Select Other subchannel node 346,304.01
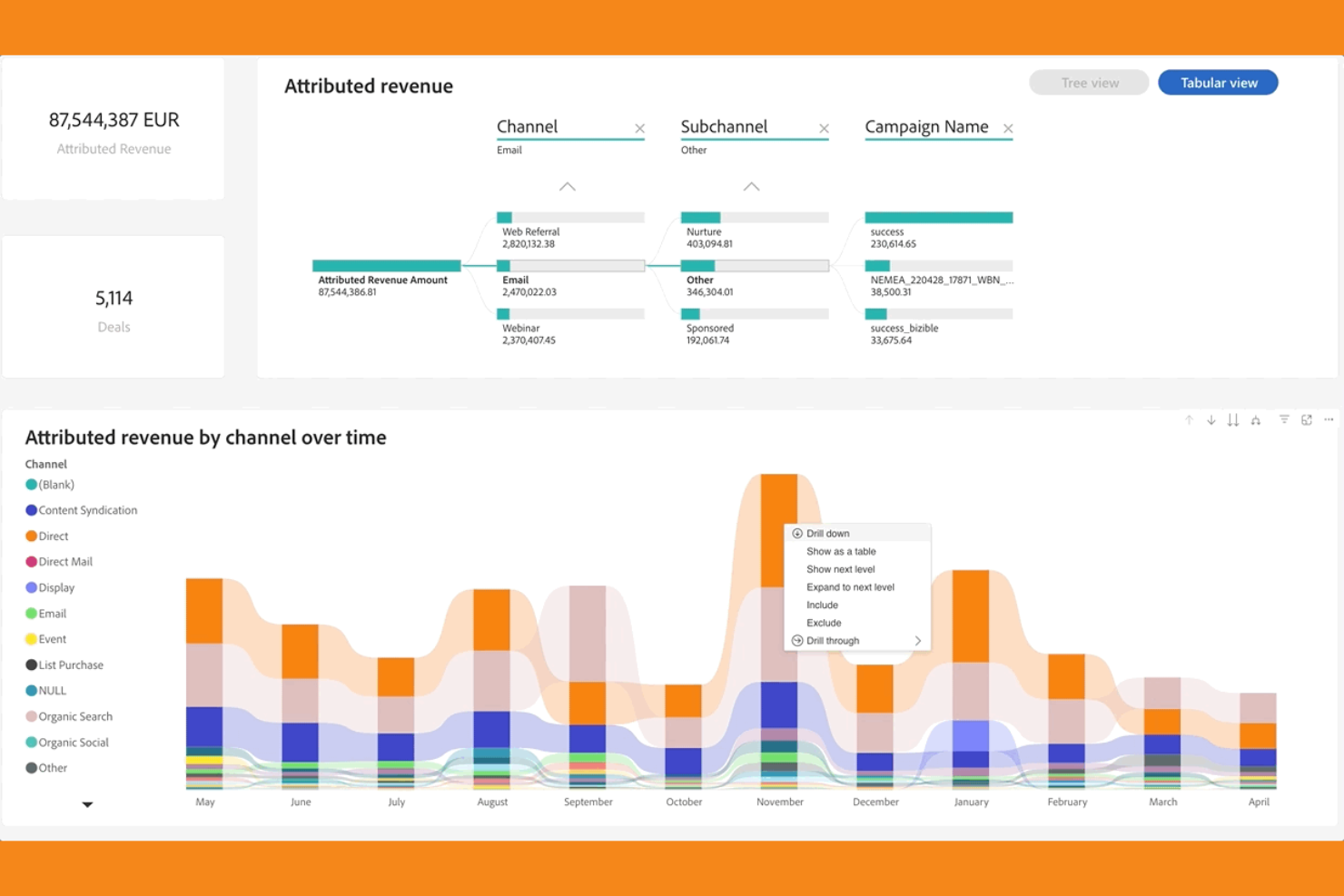This screenshot has height=896, width=1344. click(755, 279)
